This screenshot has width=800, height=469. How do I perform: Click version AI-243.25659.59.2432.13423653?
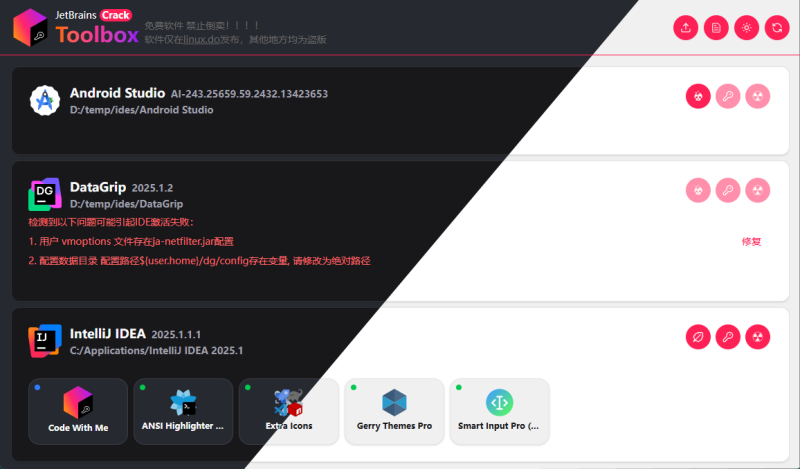(249, 94)
